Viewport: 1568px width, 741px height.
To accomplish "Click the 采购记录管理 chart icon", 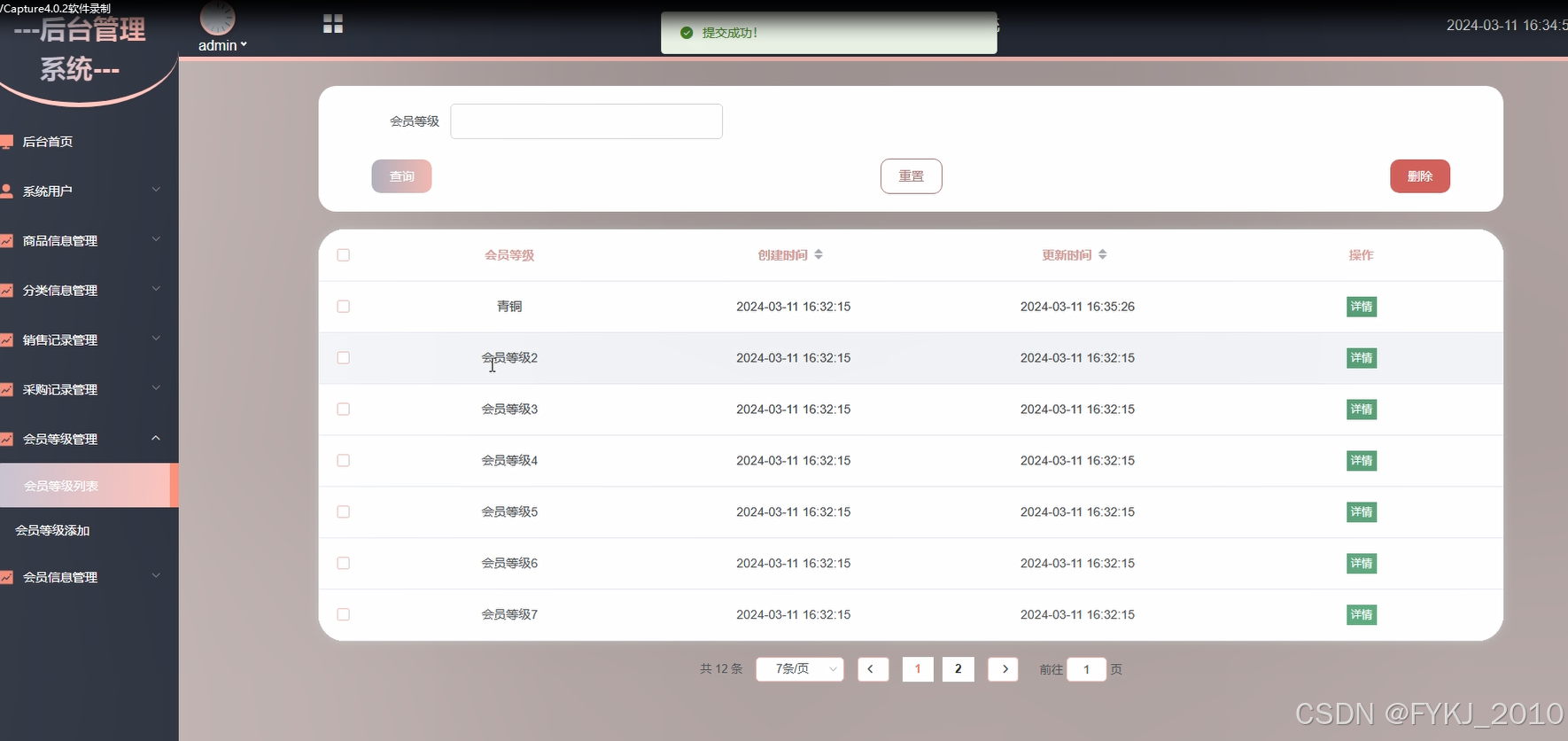I will pyautogui.click(x=7, y=390).
